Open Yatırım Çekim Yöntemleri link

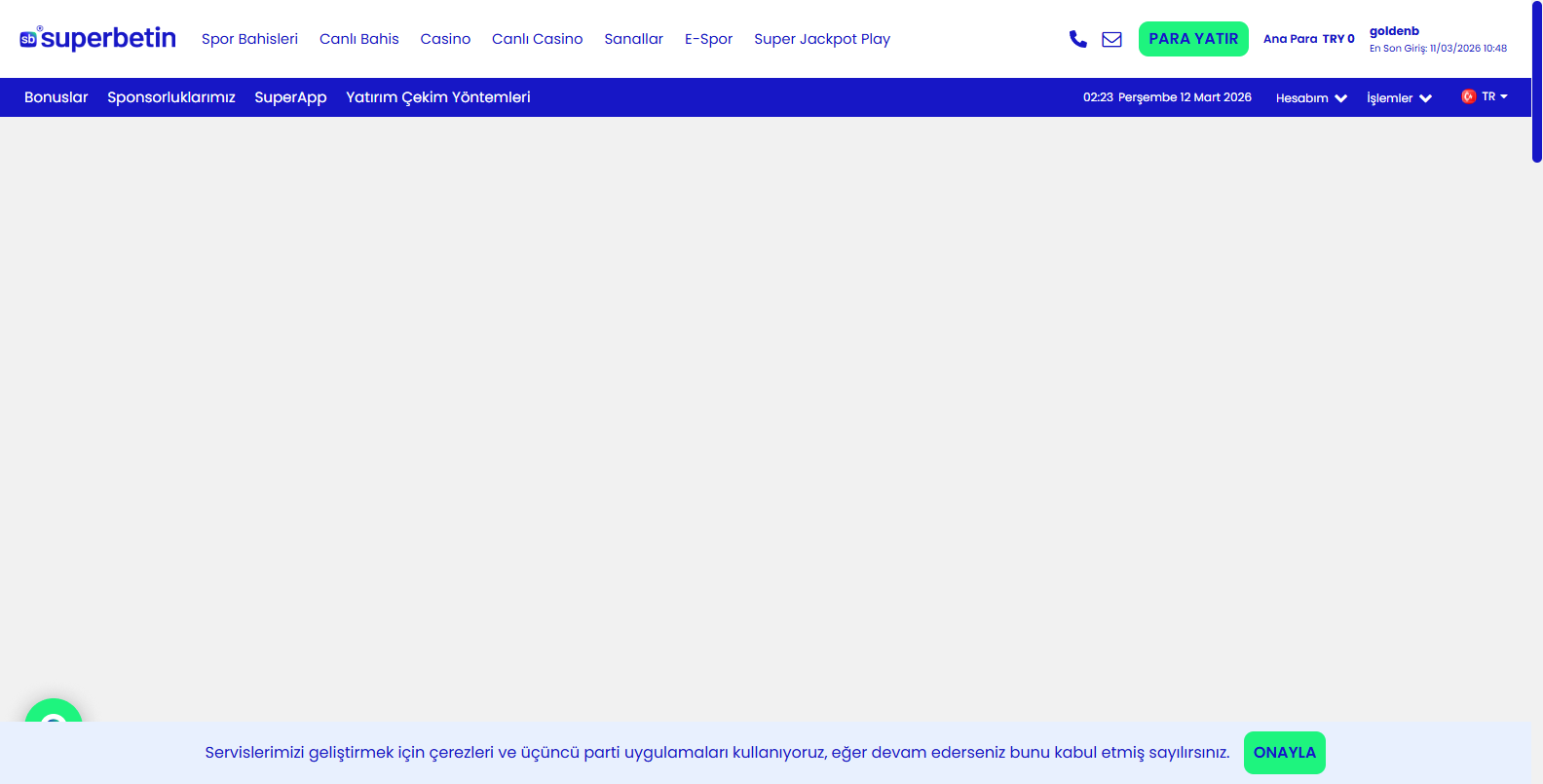coord(438,97)
